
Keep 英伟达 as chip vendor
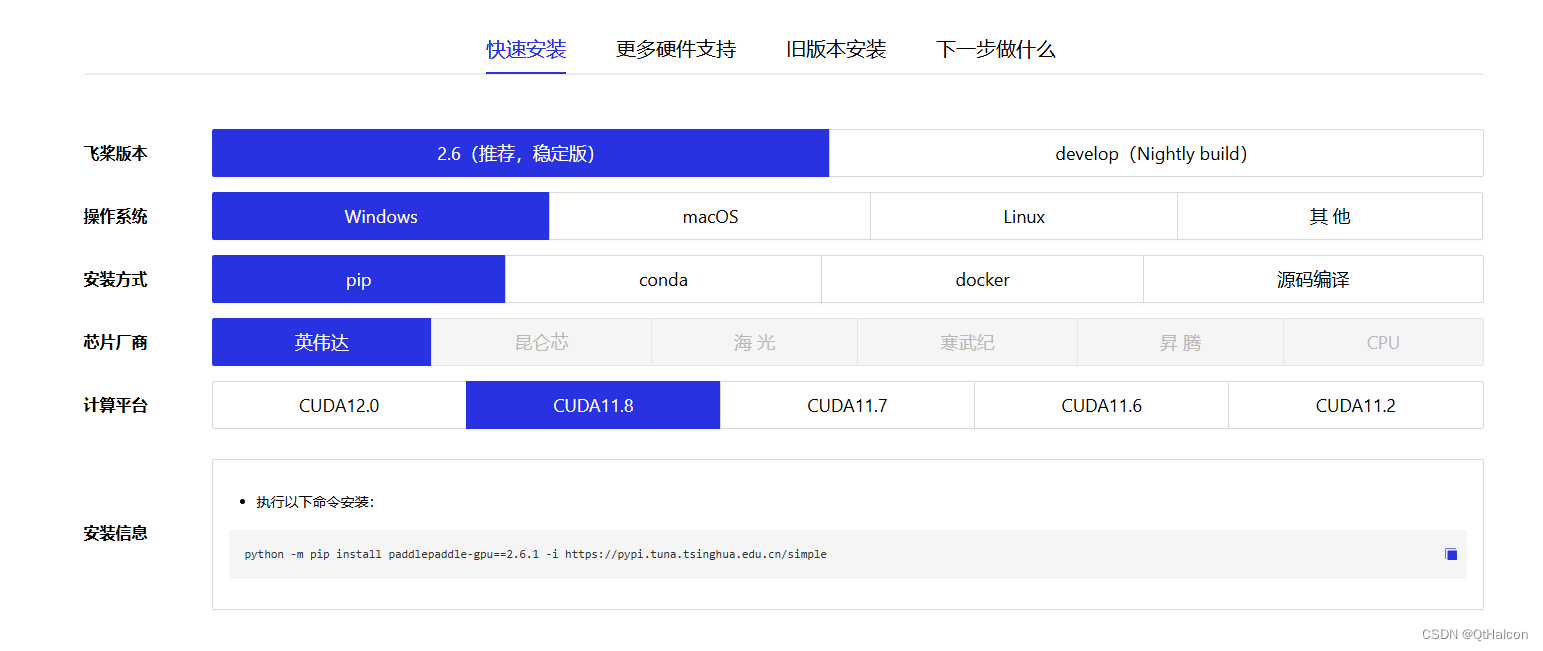321,342
